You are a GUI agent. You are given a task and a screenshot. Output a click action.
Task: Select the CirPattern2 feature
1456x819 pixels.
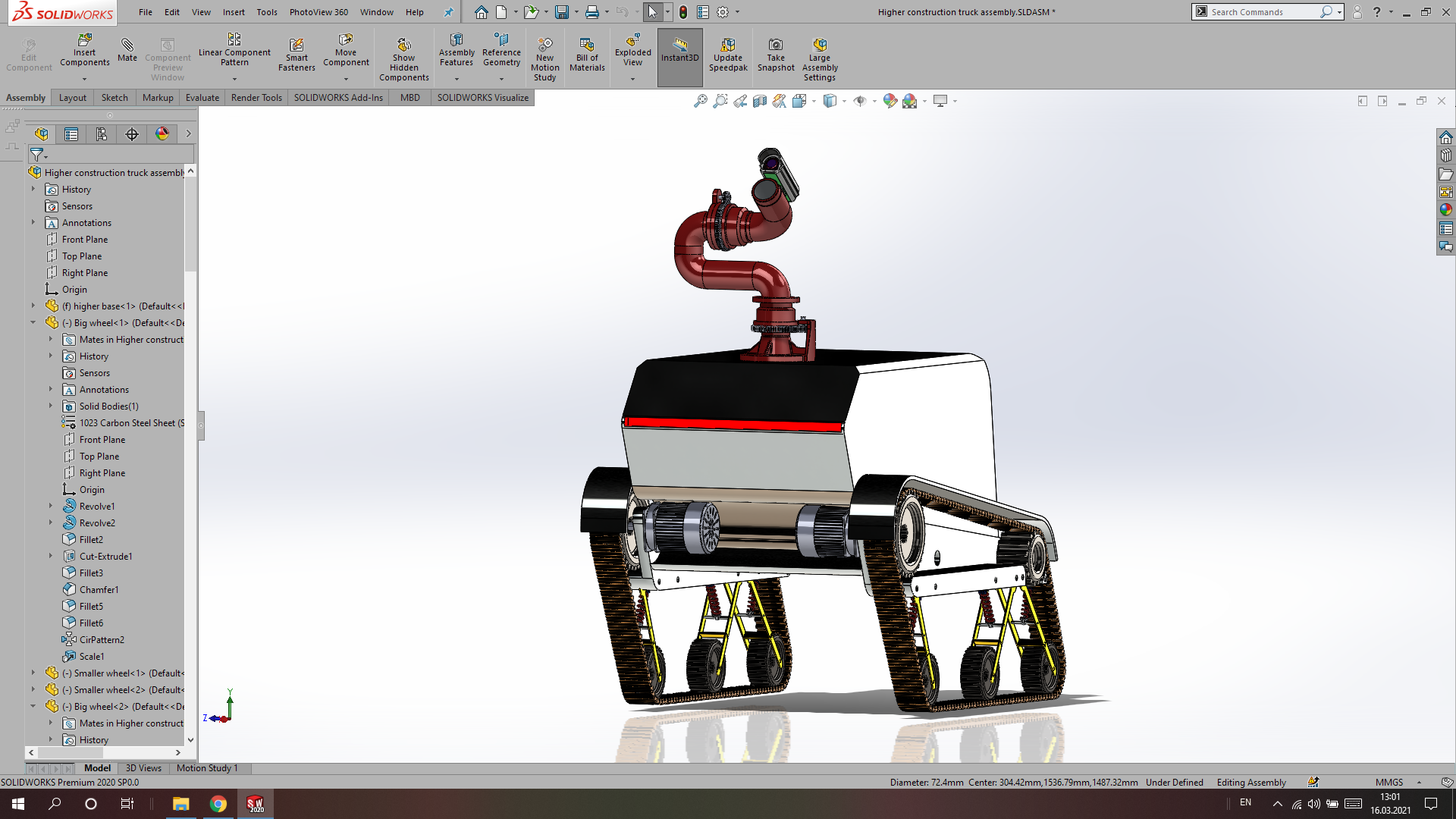[x=102, y=639]
